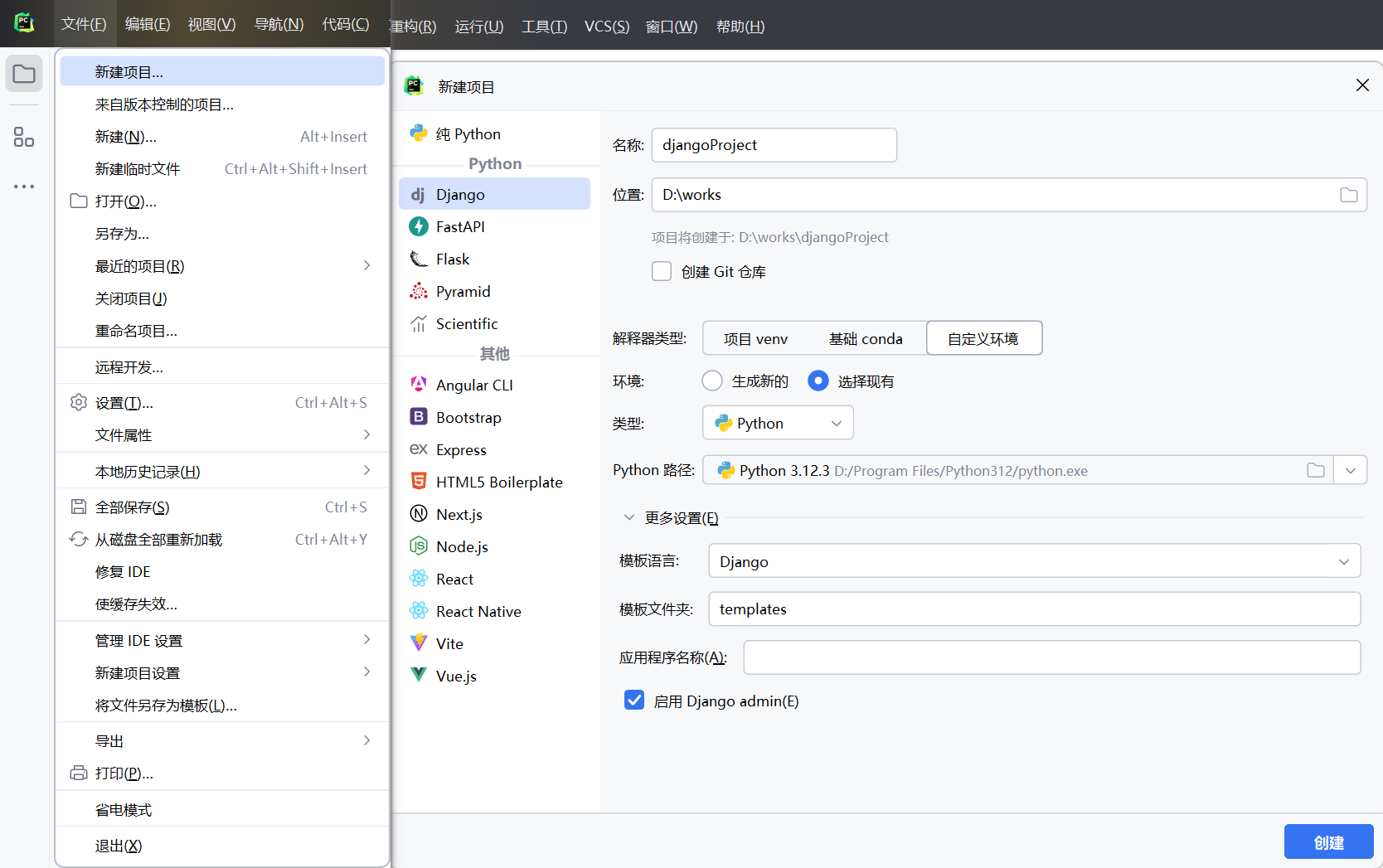Click the Save All disk icon in menu
Viewport: 1383px width, 868px height.
79,507
